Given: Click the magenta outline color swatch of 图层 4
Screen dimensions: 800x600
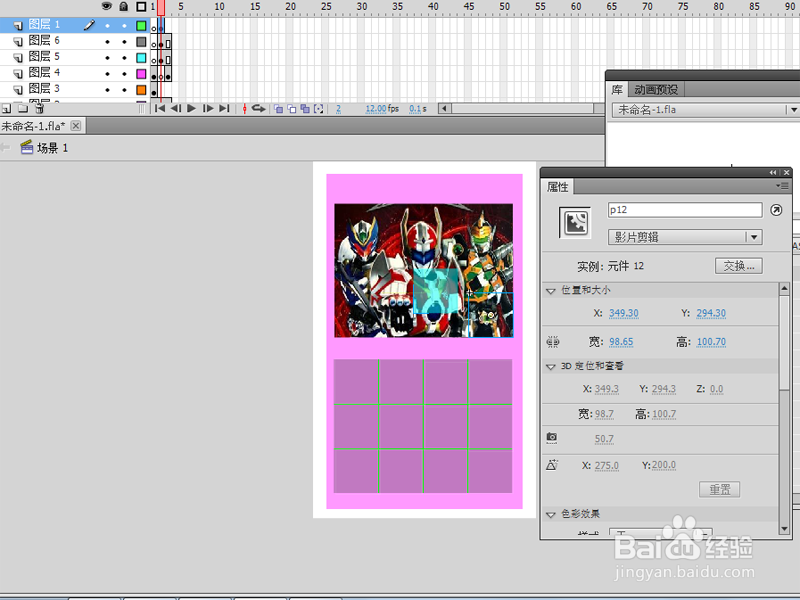Looking at the screenshot, I should pos(141,74).
